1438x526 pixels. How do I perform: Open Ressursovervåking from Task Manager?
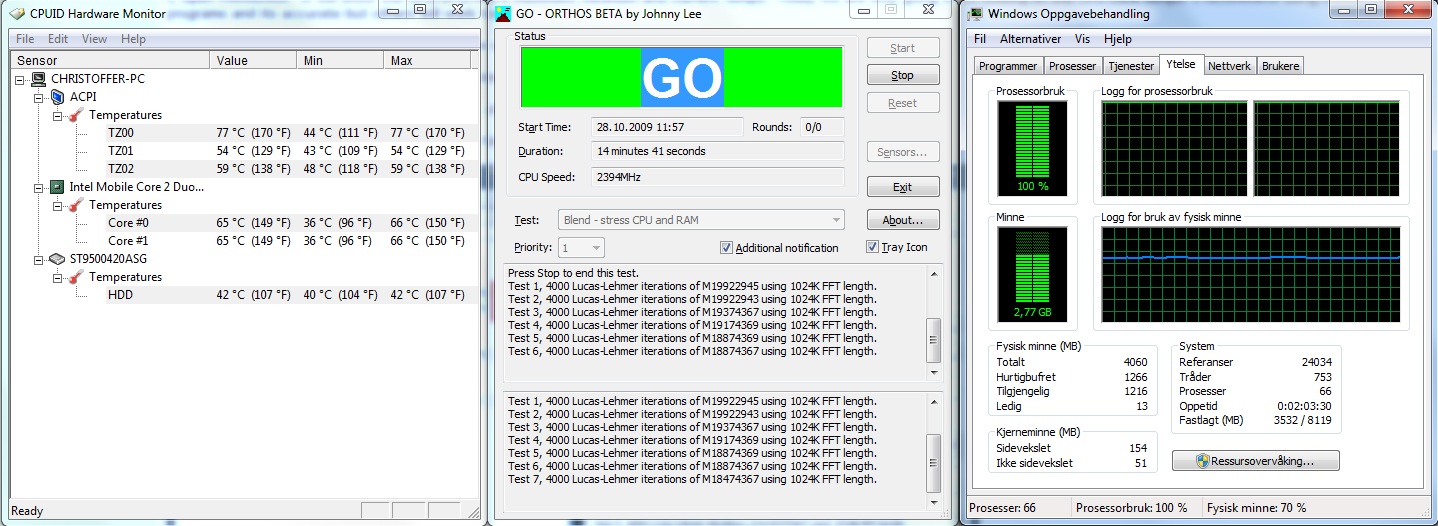point(1256,461)
